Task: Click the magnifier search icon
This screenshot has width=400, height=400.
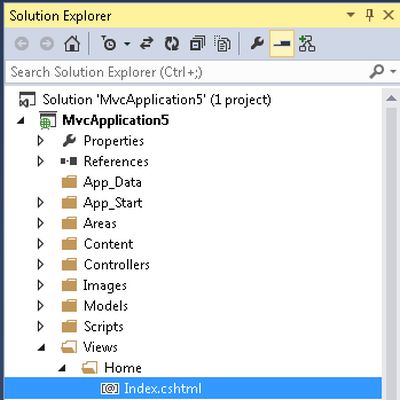Action: pos(377,71)
